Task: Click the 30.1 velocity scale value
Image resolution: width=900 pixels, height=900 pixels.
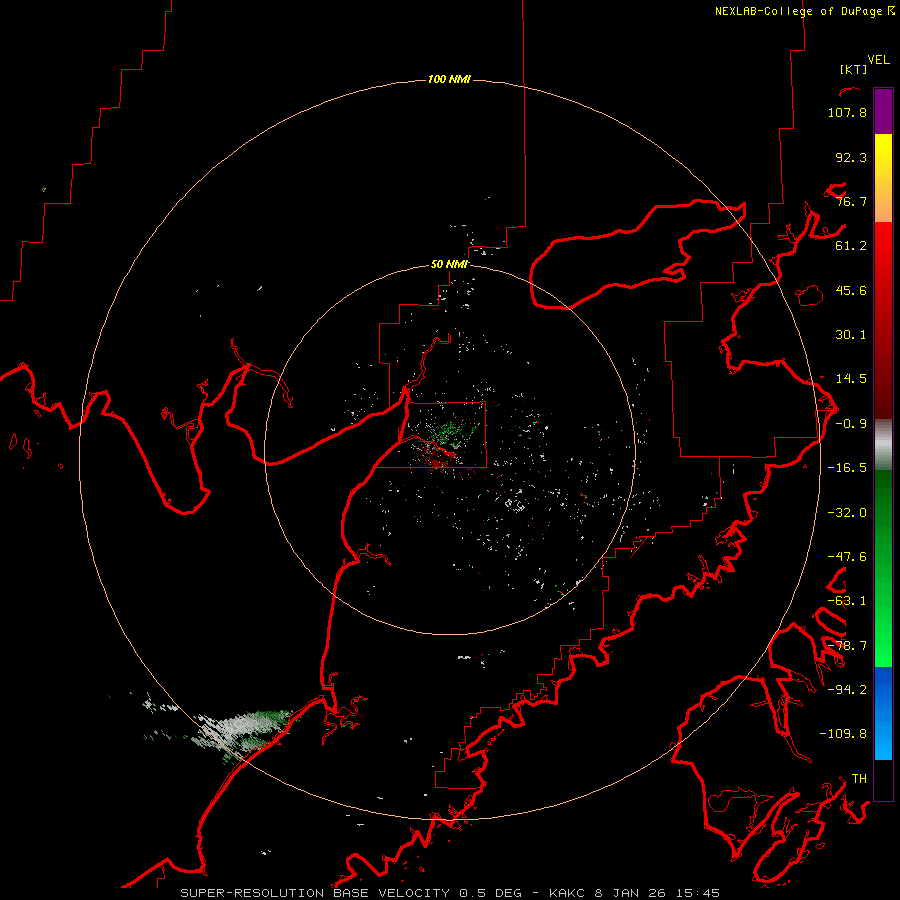Action: click(851, 335)
